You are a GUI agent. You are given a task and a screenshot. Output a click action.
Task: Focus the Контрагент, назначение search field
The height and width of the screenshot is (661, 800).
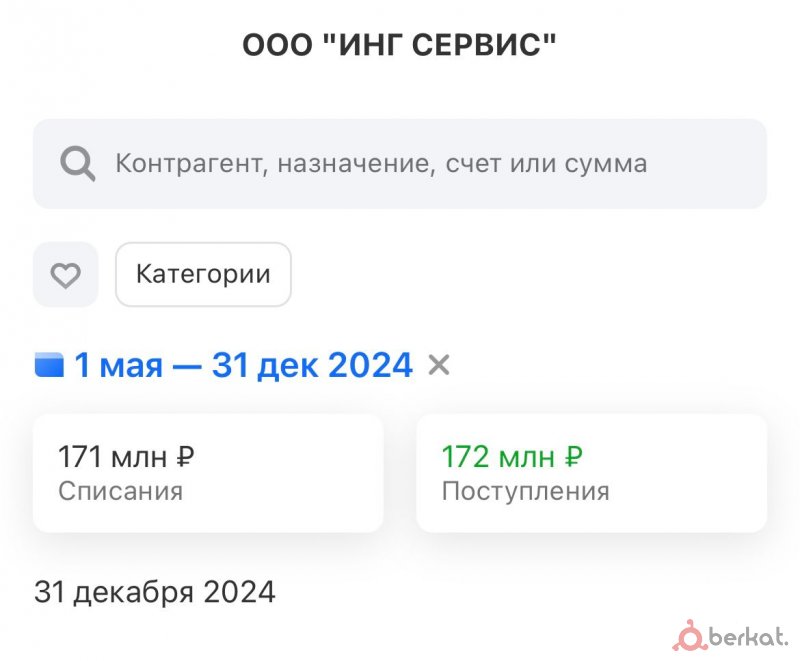[x=400, y=164]
